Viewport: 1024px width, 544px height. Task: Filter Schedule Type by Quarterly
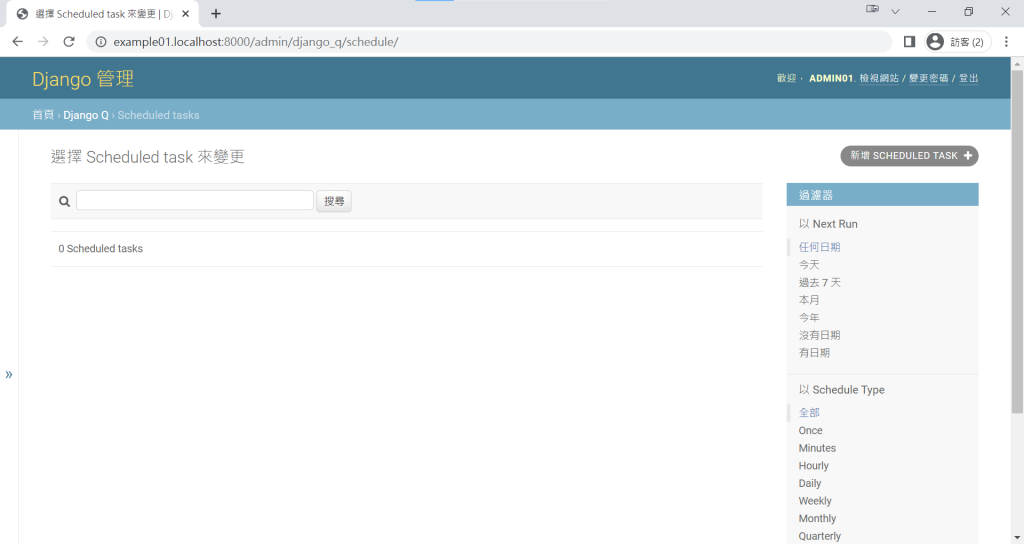820,536
